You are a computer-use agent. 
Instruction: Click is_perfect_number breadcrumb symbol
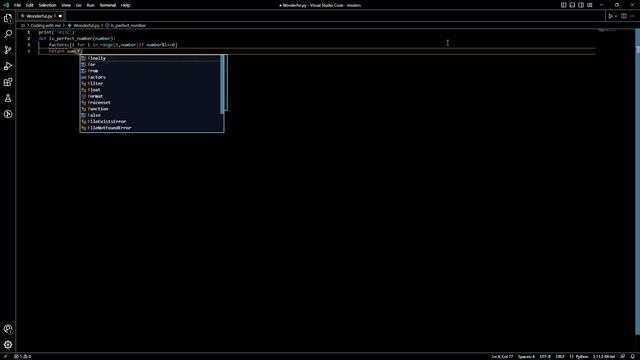[x=128, y=25]
